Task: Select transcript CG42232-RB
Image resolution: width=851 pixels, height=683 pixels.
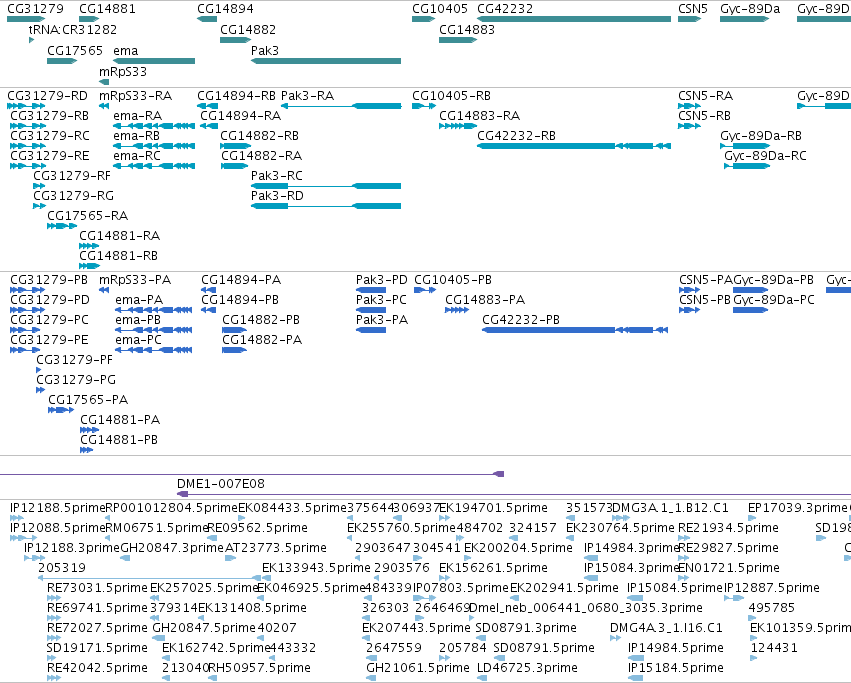Action: [516, 135]
